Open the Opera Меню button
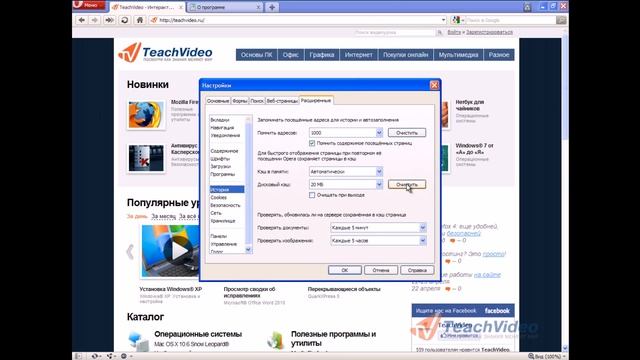This screenshot has height=360, width=640. (89, 5)
